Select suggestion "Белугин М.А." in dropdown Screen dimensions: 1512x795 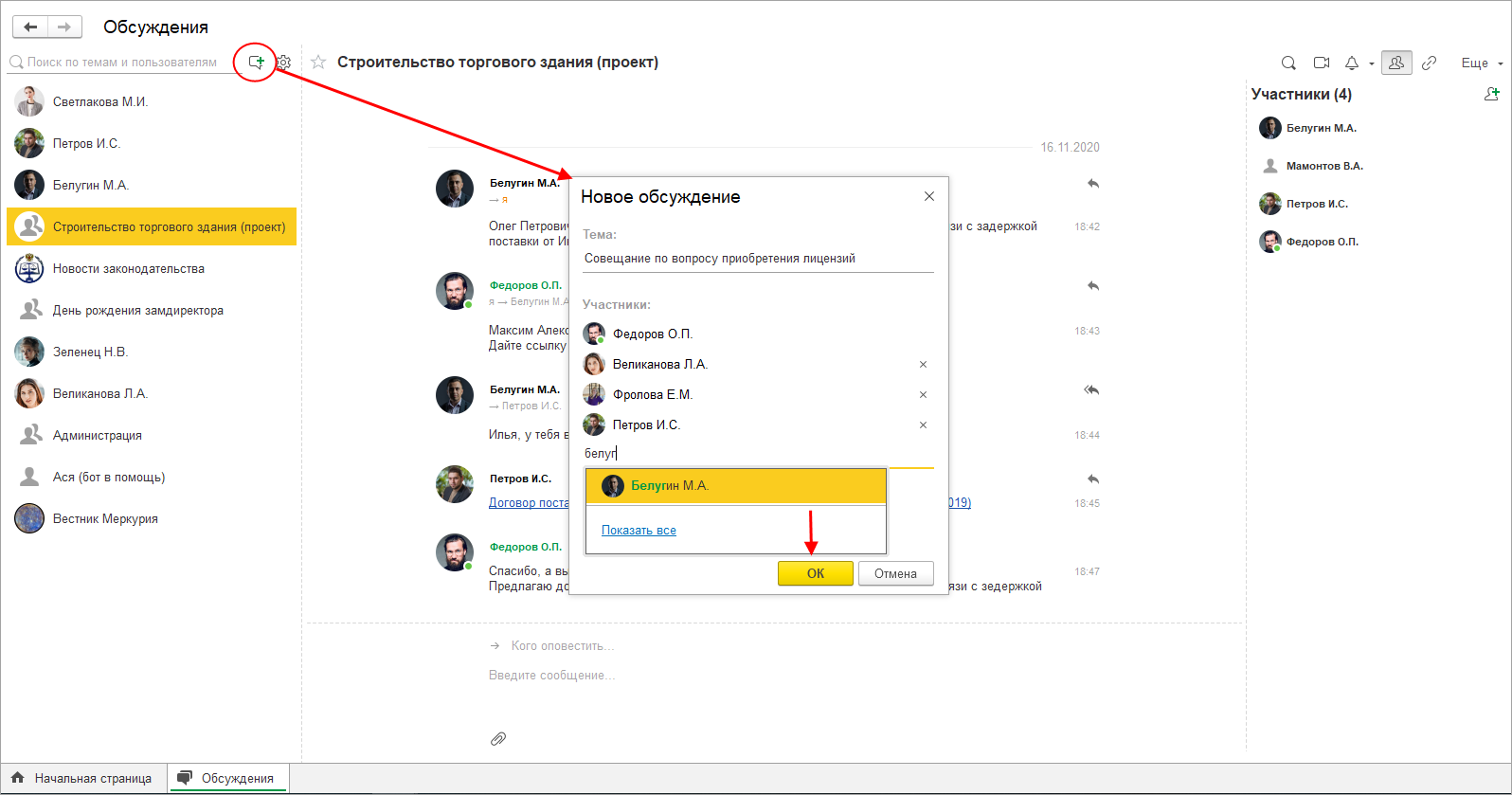[736, 486]
